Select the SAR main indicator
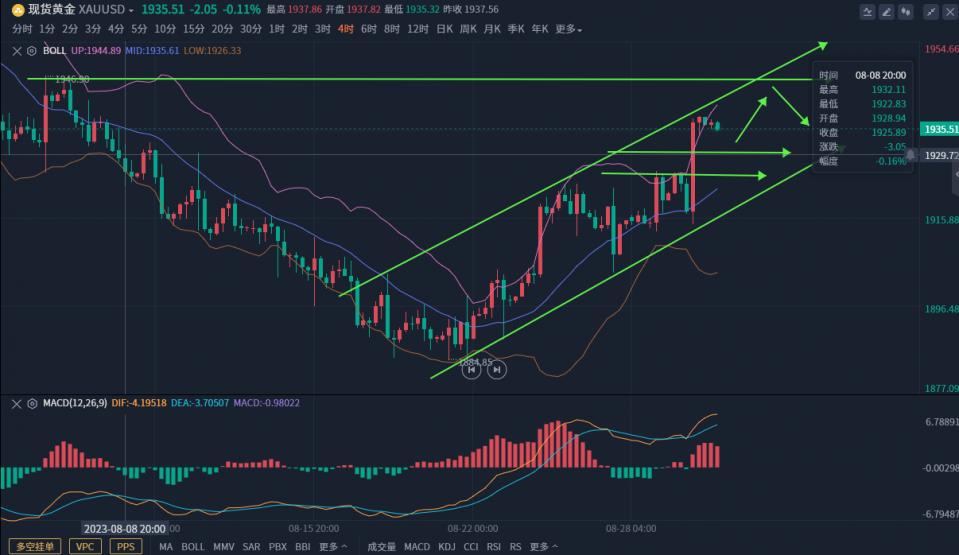Screen dimensions: 959x555 [x=251, y=547]
